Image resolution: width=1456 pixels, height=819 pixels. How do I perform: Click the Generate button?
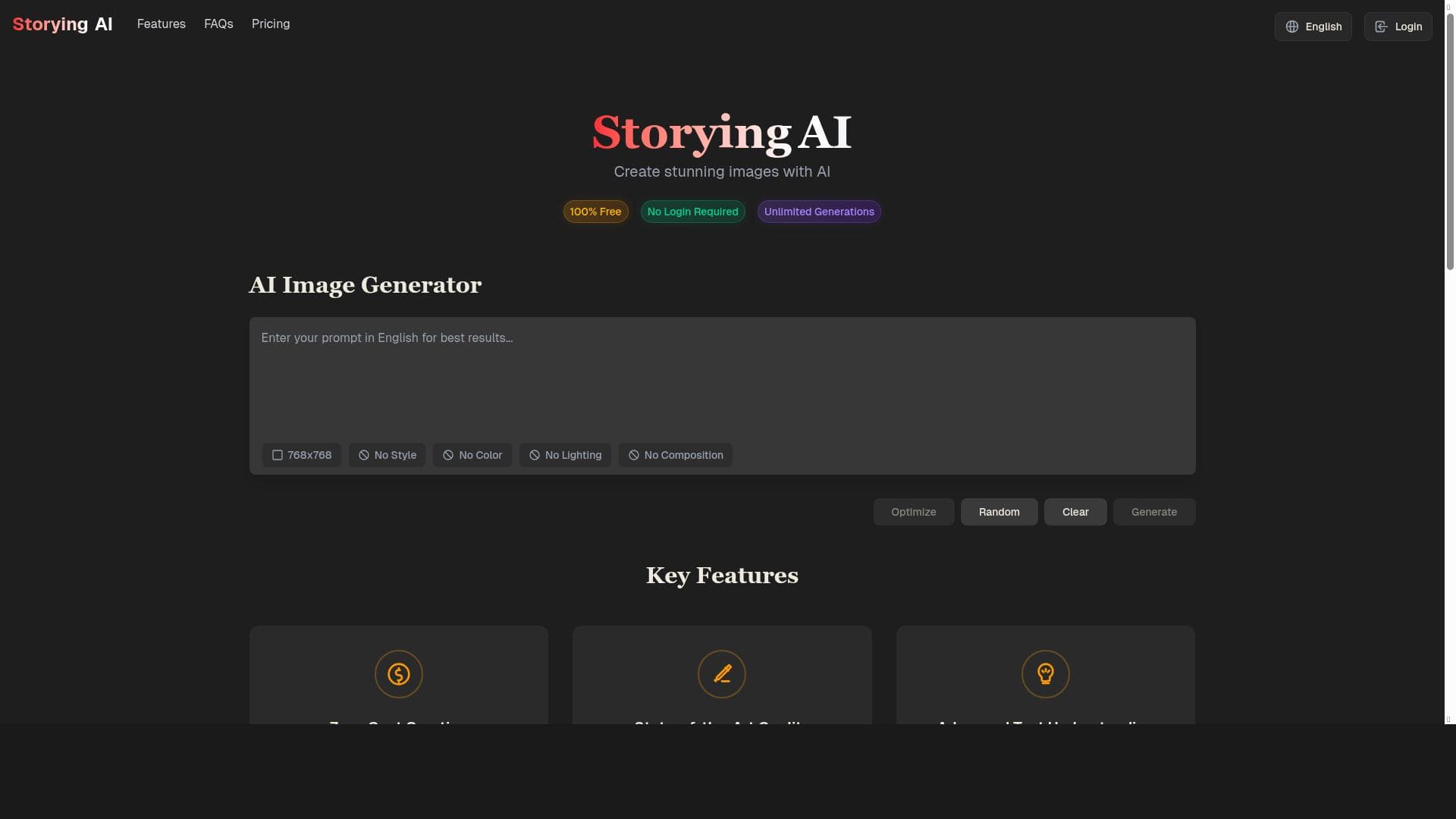(1153, 512)
